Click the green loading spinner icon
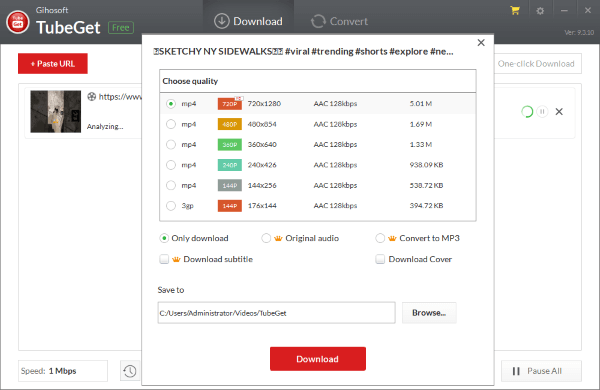Viewport: 600px width, 390px height. point(527,112)
